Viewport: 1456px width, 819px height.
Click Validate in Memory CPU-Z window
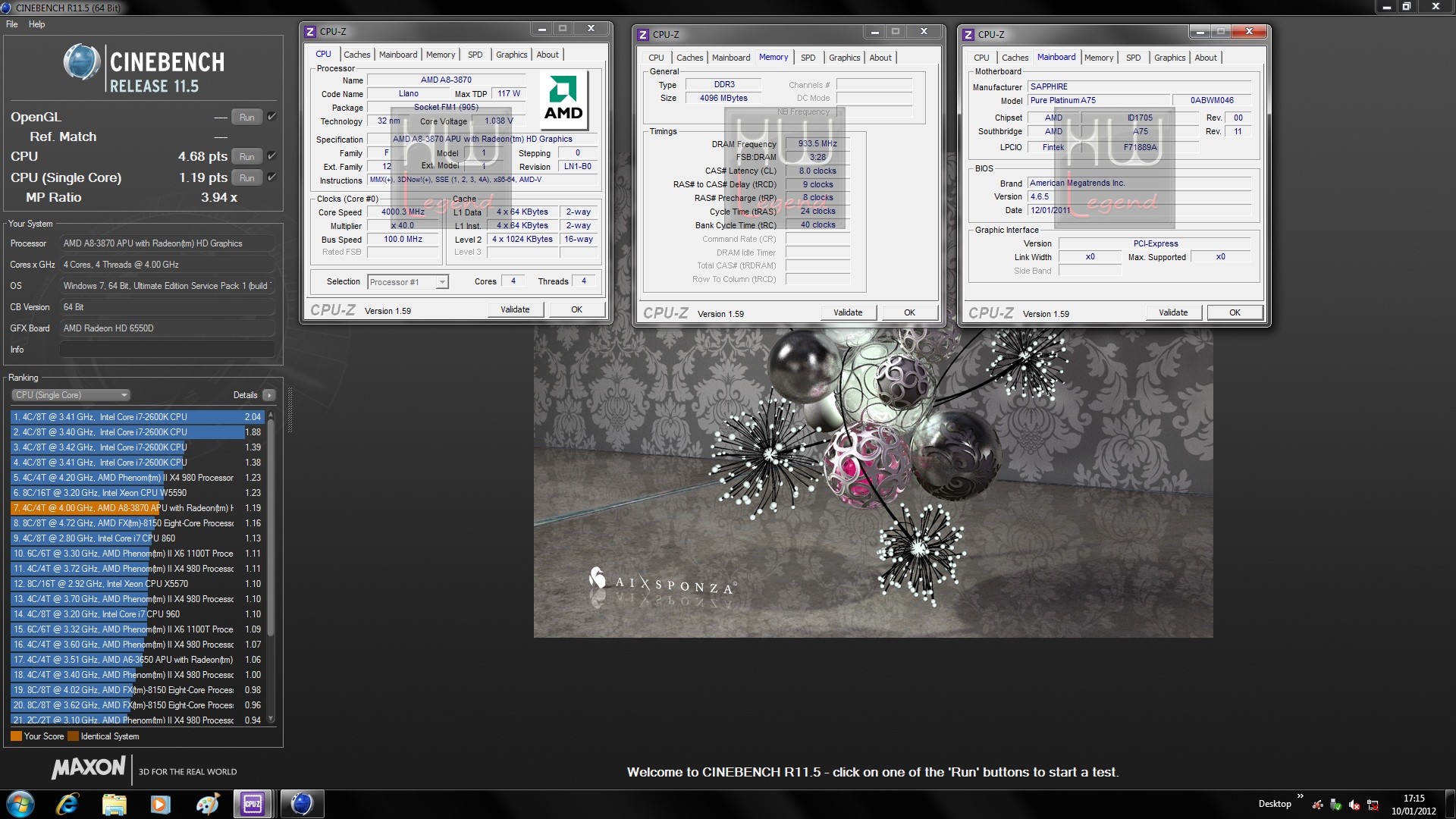click(x=848, y=312)
